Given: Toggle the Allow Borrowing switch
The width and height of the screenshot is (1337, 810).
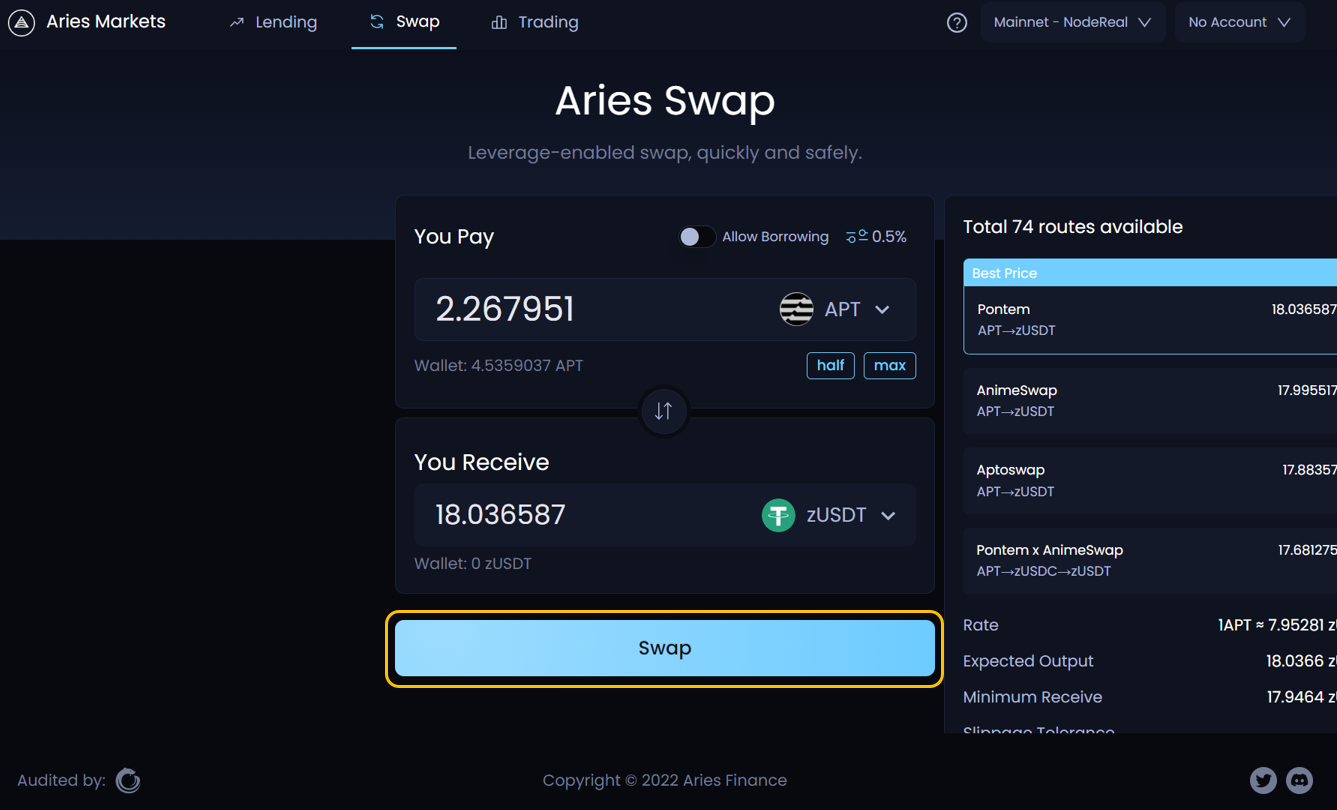Looking at the screenshot, I should [x=697, y=237].
